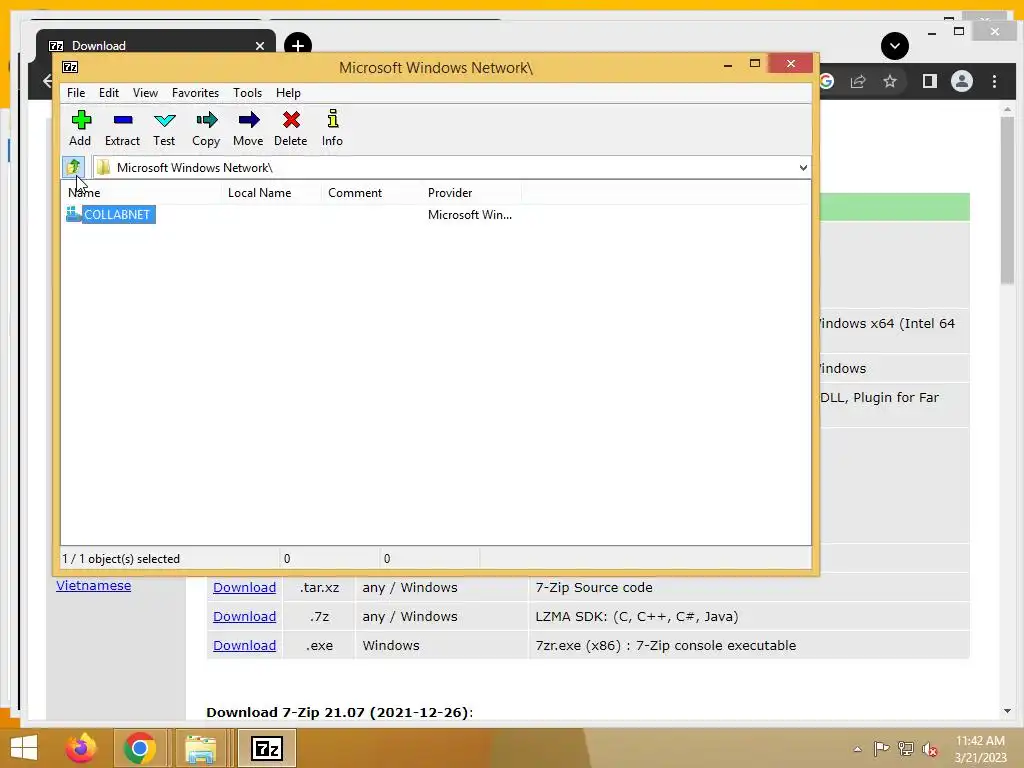Screen dimensions: 1024x768
Task: Open the View menu
Action: 145,93
